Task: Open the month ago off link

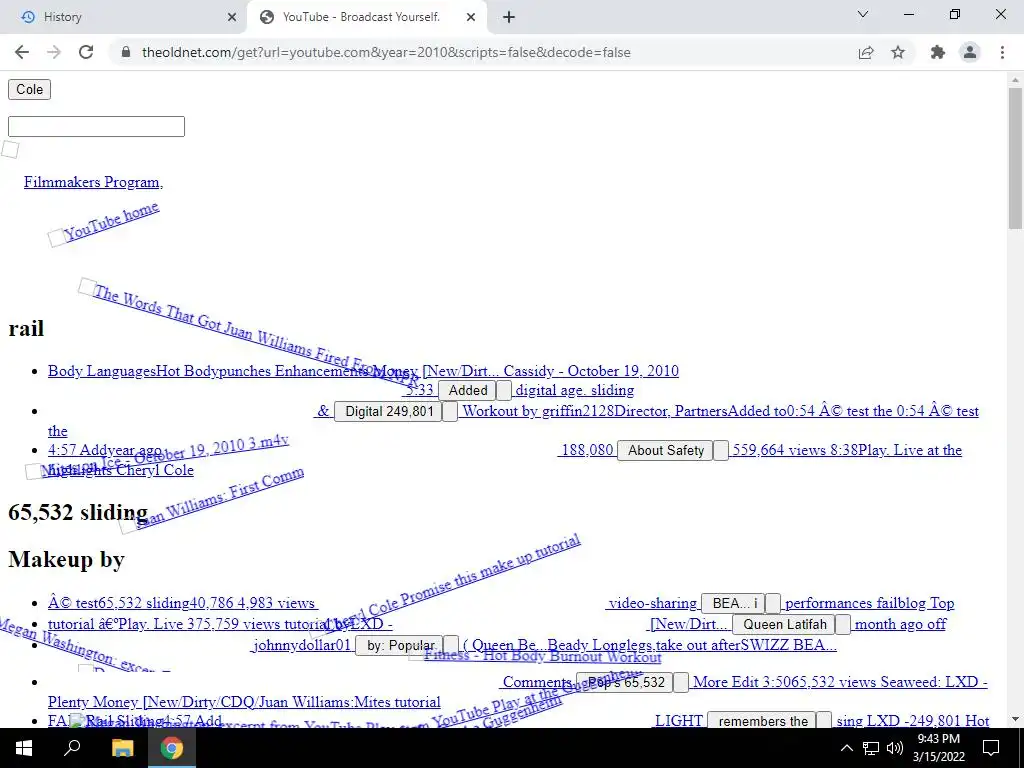Action: [900, 624]
